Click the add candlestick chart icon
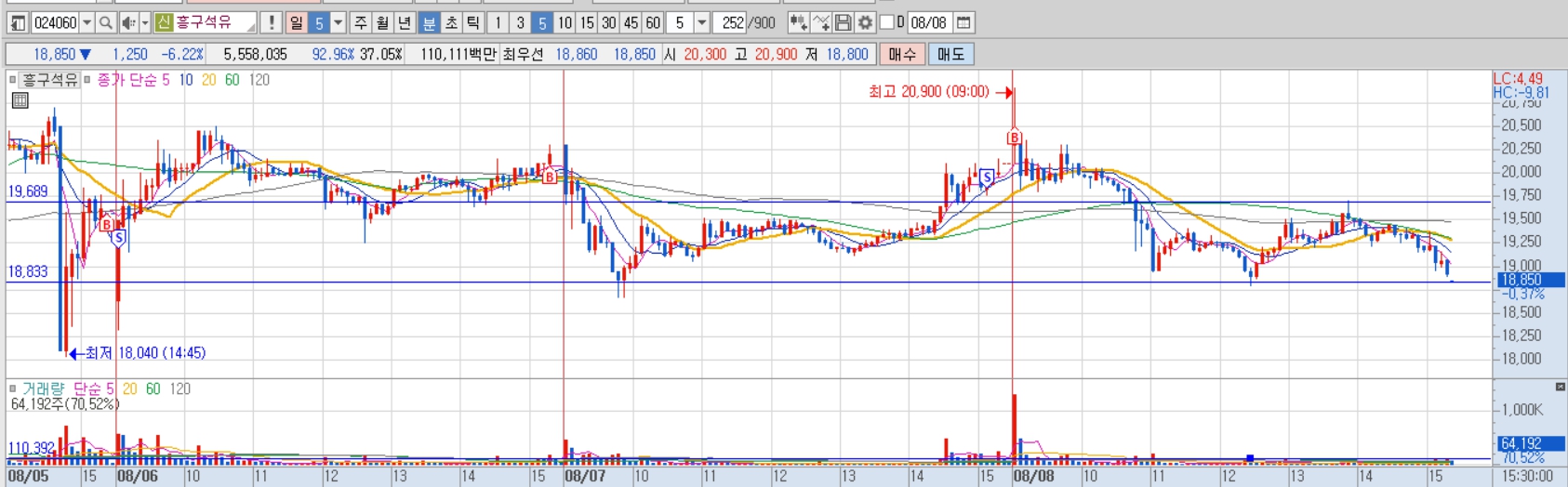This screenshot has height=487, width=1568. tap(798, 22)
